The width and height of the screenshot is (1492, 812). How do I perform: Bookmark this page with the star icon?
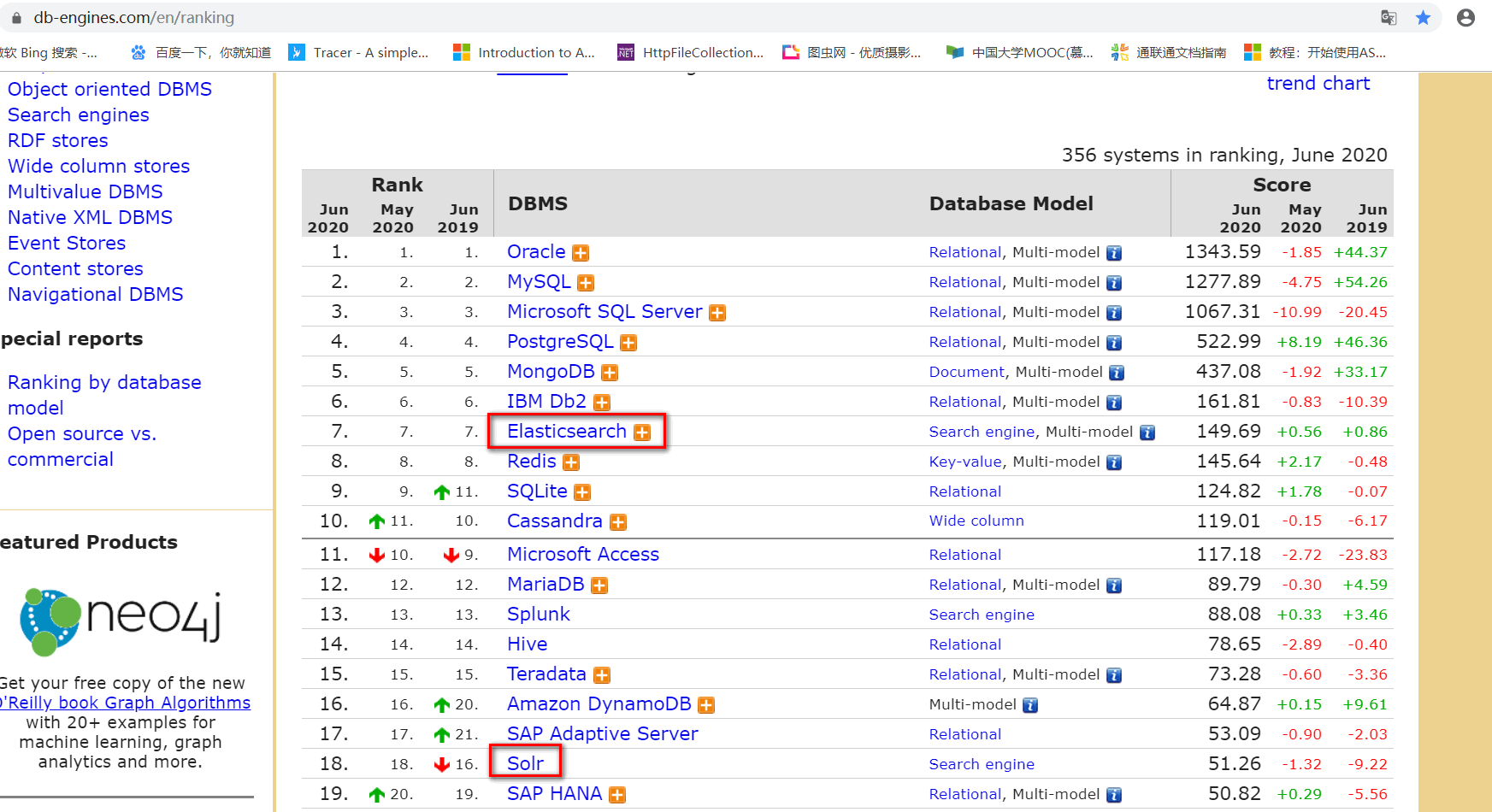coord(1423,18)
